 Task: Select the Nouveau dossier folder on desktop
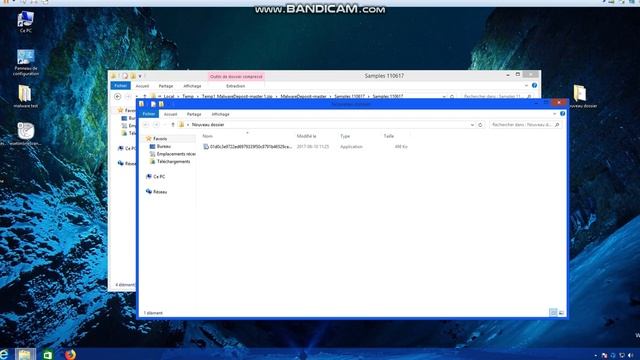tap(581, 96)
